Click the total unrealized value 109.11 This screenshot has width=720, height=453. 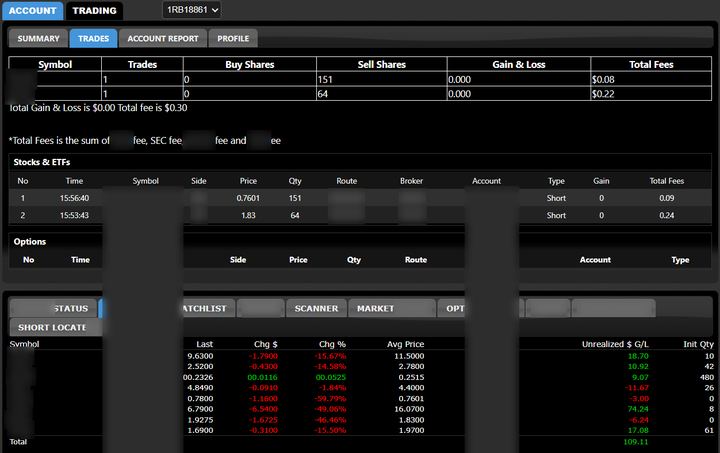tap(636, 442)
